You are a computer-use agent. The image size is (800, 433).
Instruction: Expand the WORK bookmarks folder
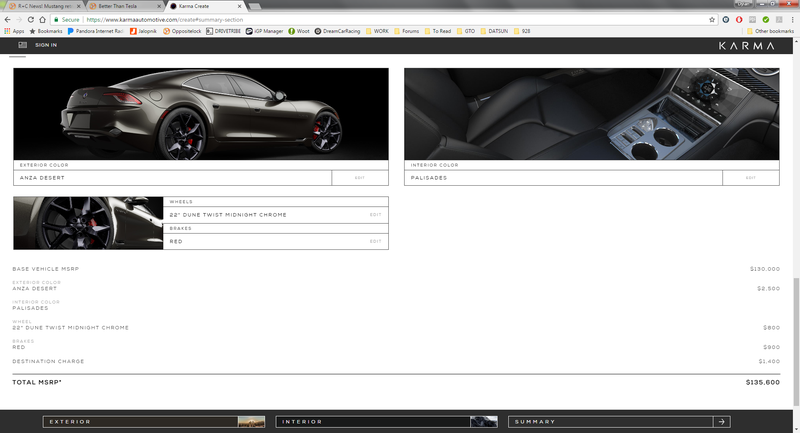coord(377,31)
